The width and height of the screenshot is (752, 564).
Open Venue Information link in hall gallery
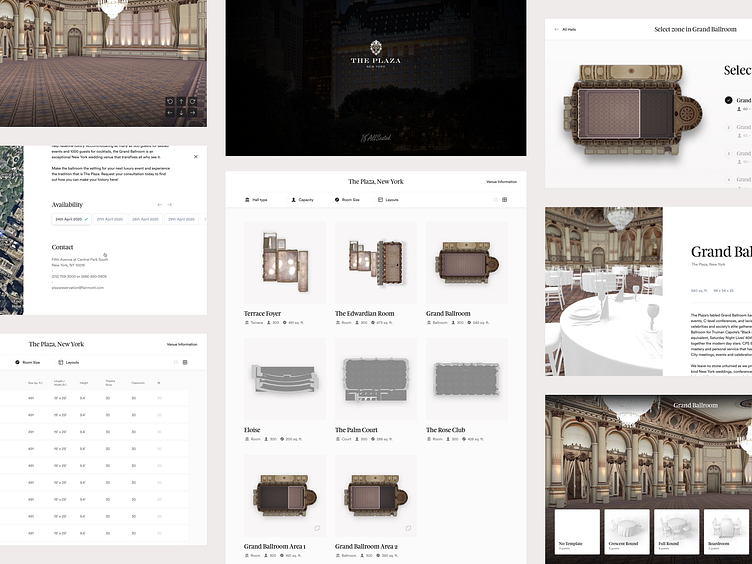pyautogui.click(x=501, y=182)
